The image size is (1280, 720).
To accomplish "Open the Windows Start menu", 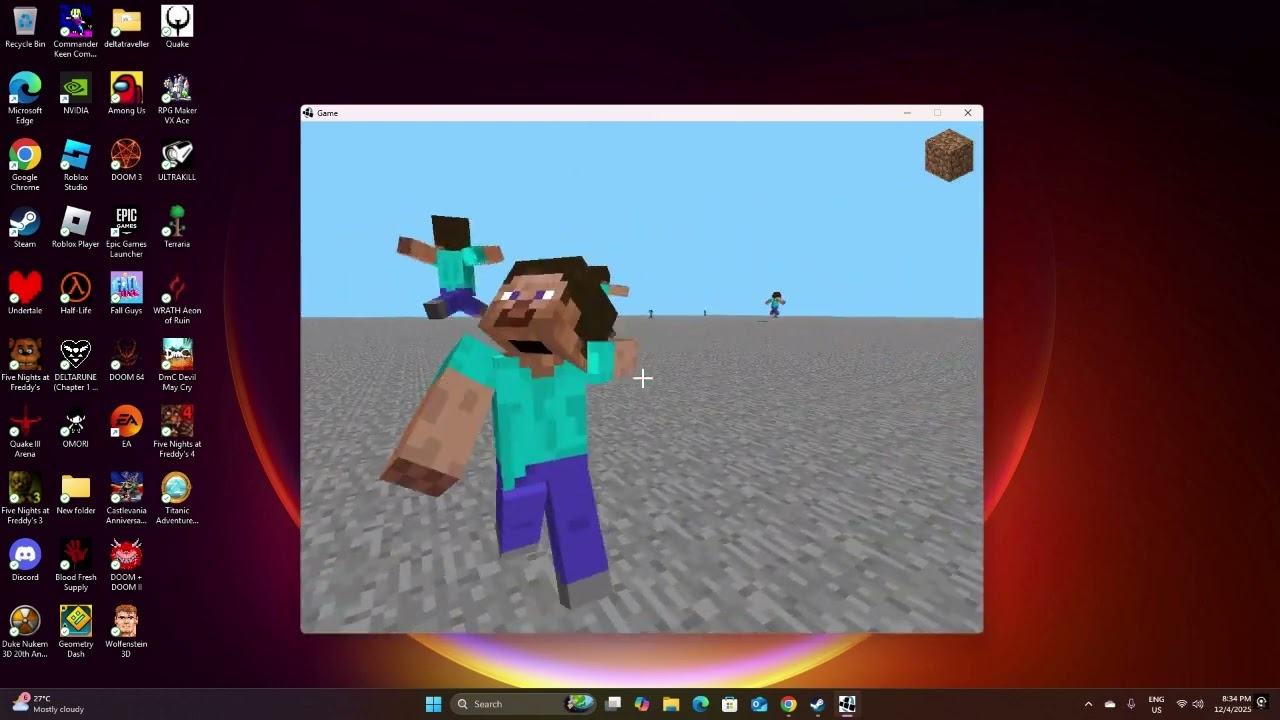I will [433, 704].
